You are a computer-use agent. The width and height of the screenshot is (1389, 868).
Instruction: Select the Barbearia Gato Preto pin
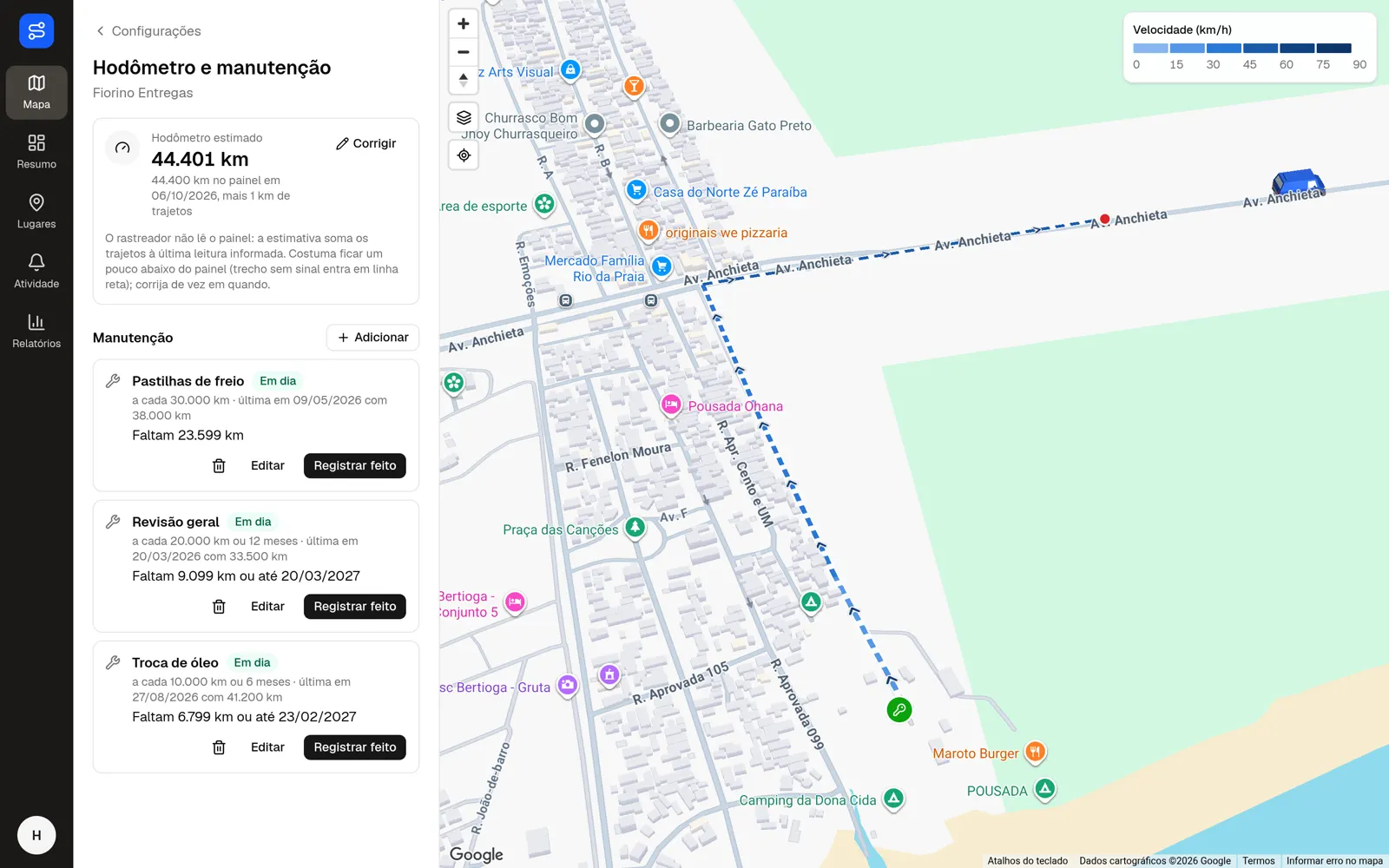(670, 124)
